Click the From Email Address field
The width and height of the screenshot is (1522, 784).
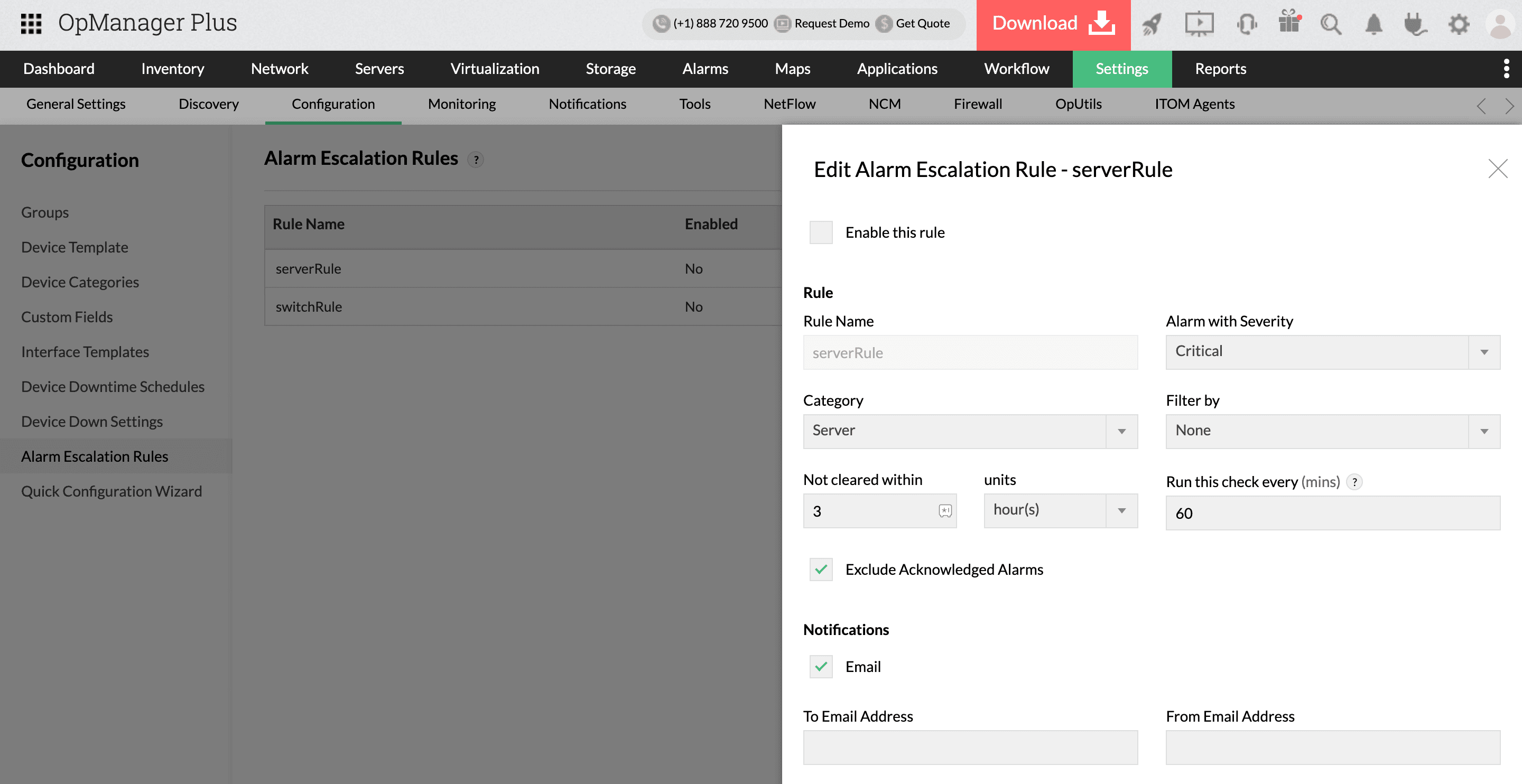[1332, 748]
